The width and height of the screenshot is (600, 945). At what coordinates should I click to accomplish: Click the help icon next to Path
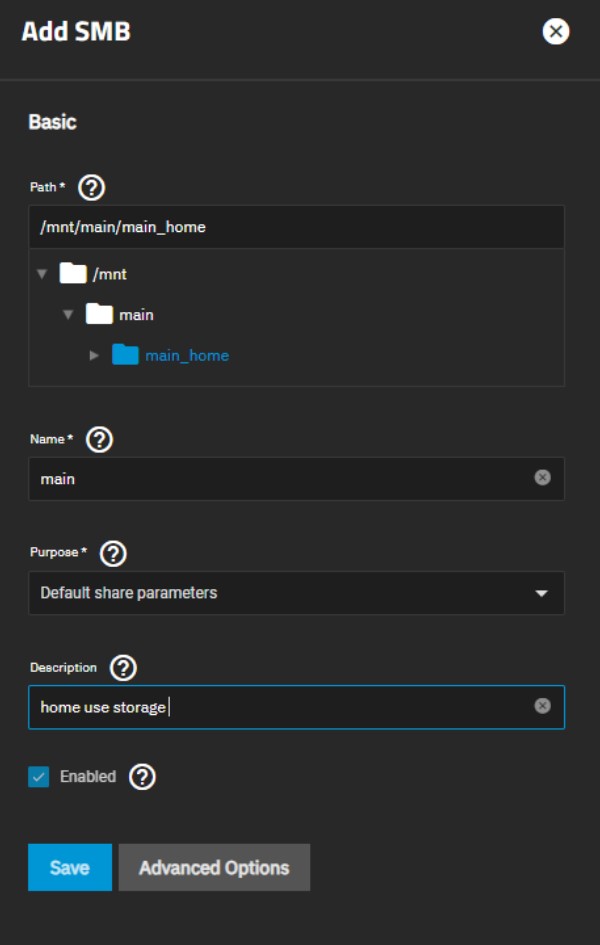pyautogui.click(x=92, y=187)
